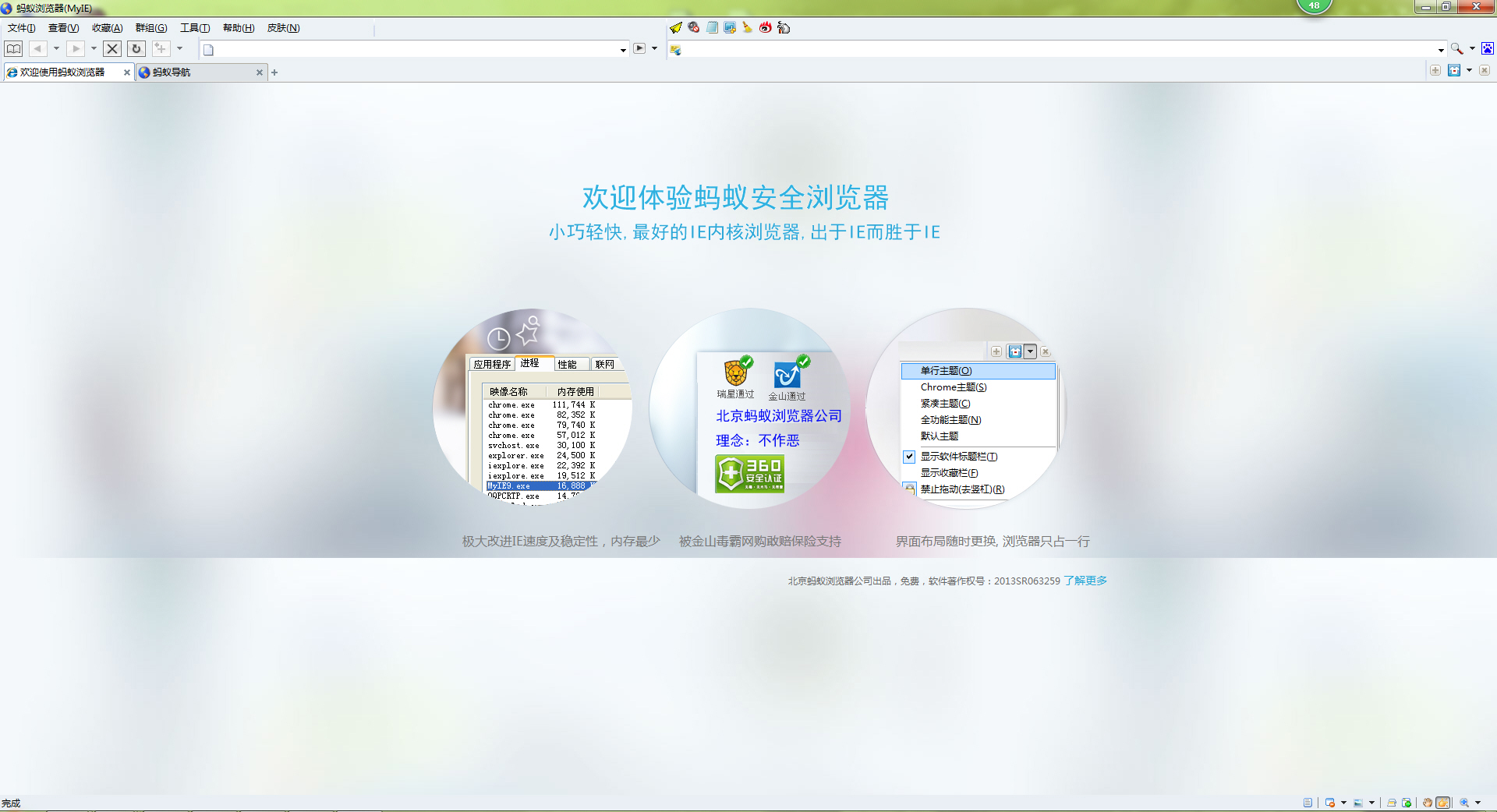Screen dimensions: 1497x812
Task: Open the 群组(G) menu
Action: (151, 28)
